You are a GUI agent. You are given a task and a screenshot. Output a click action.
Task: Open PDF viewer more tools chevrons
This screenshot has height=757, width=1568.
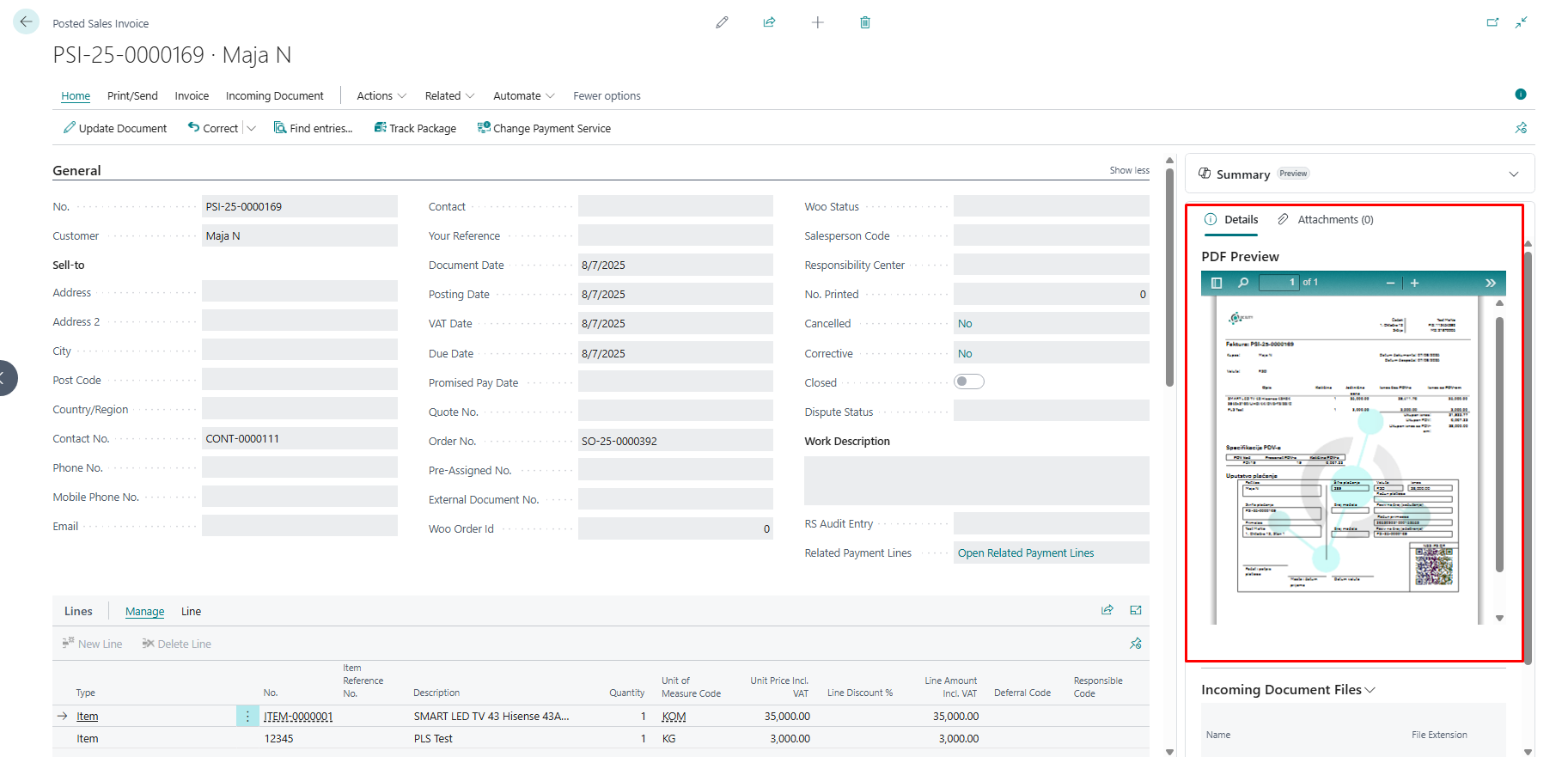(1491, 283)
